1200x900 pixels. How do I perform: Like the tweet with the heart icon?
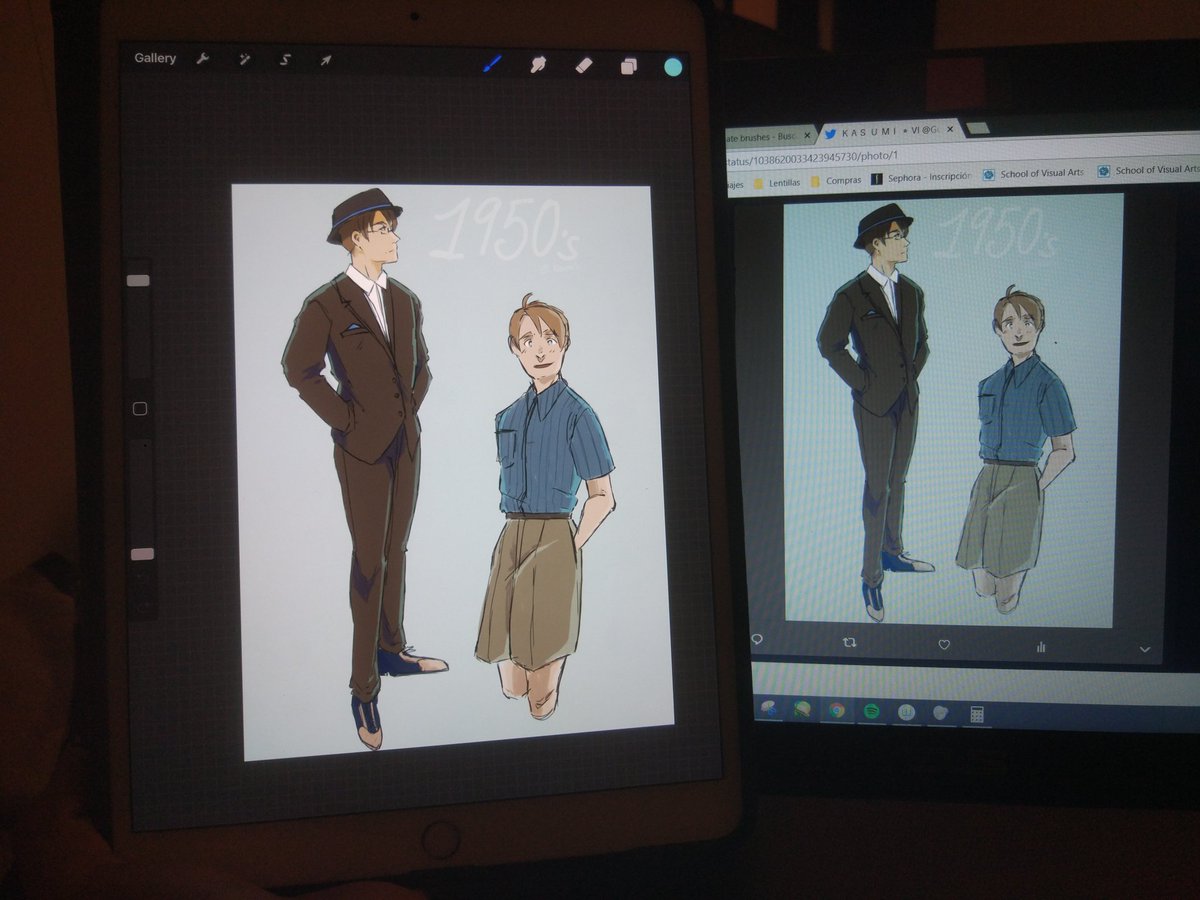coord(943,645)
